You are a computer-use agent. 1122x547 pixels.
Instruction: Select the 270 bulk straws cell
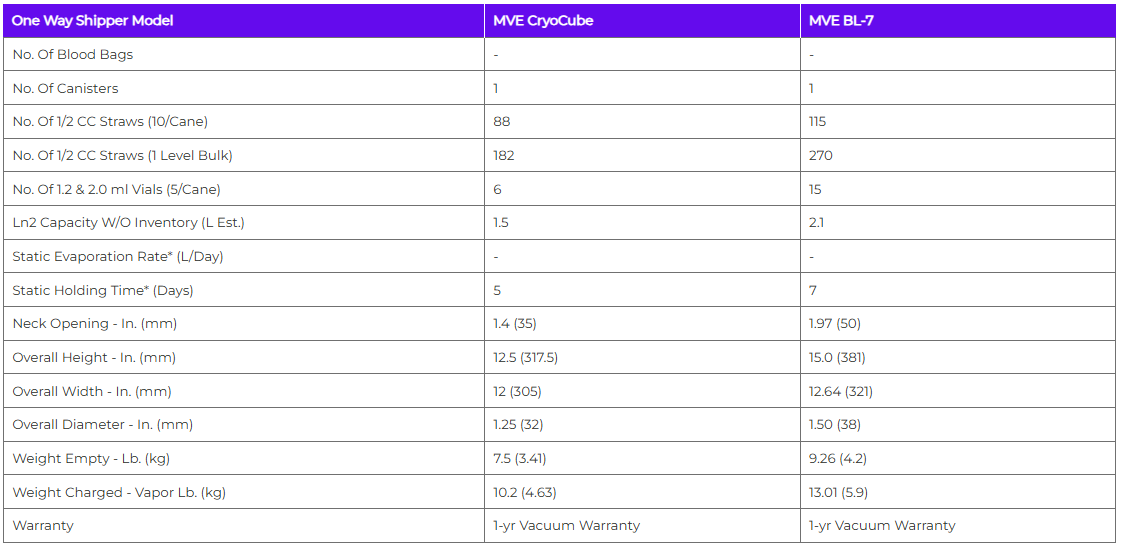pyautogui.click(x=820, y=155)
